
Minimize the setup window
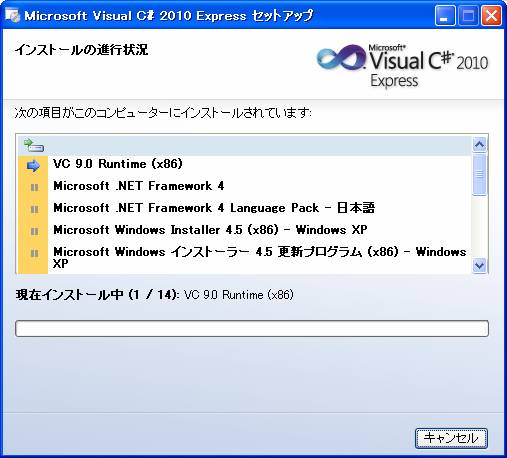point(445,16)
